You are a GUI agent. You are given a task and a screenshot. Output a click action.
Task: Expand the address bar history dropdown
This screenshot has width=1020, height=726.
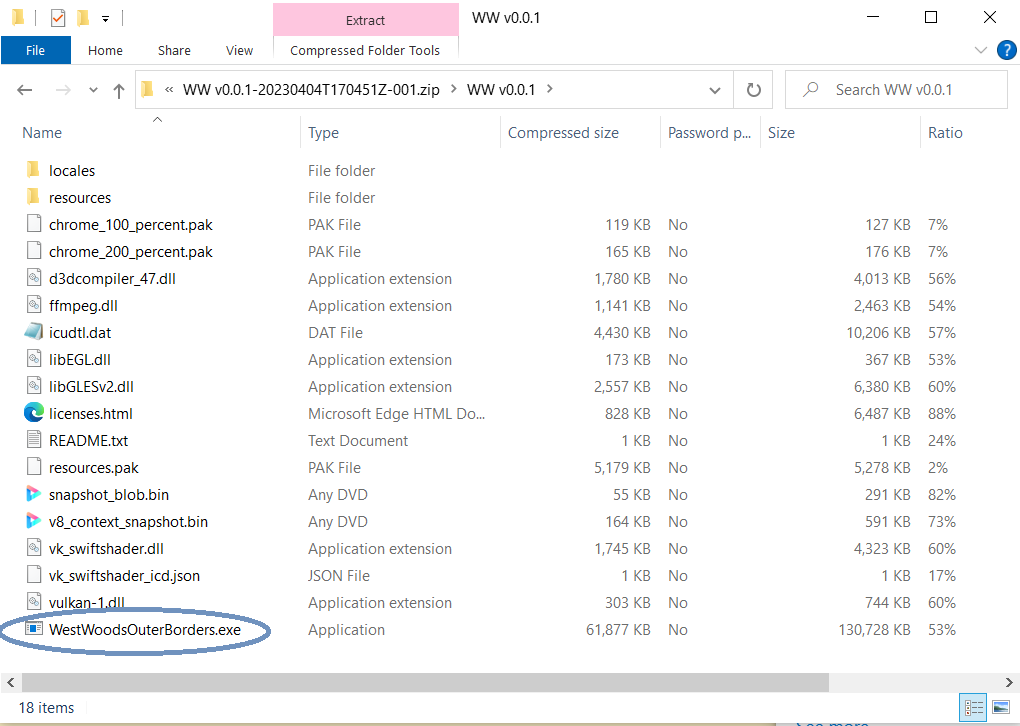[715, 90]
